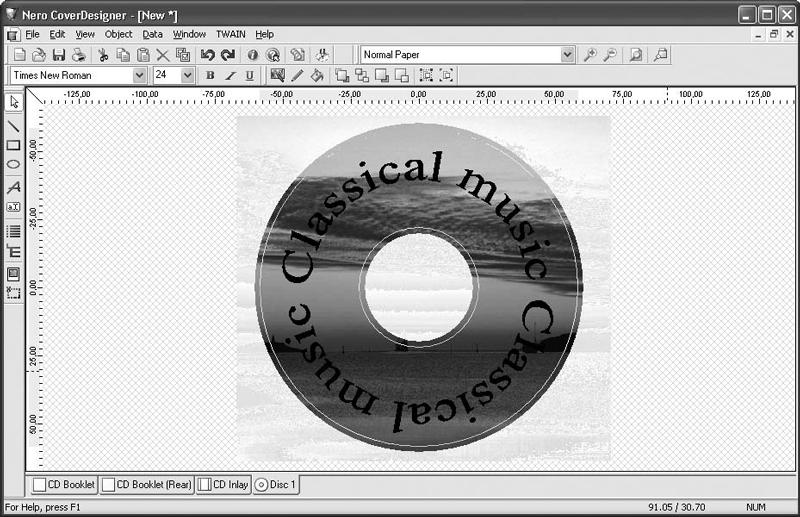The width and height of the screenshot is (800, 517).
Task: Select the Ellipse tool
Action: [14, 164]
